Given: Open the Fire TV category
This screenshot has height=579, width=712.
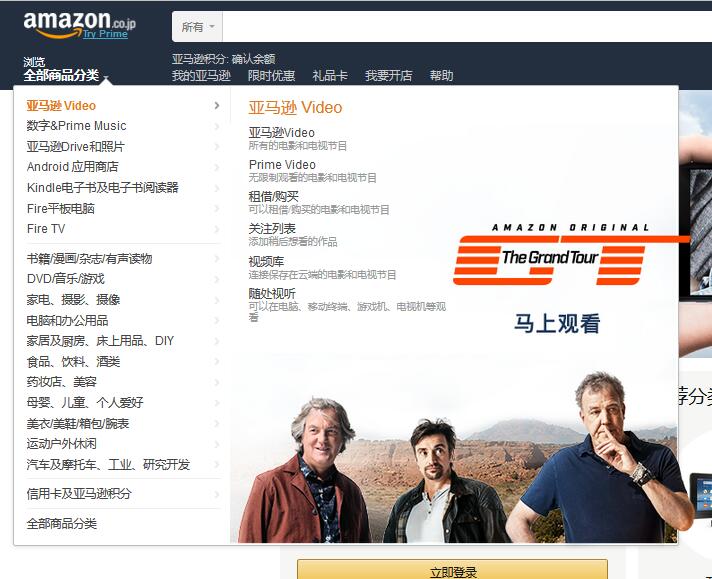Looking at the screenshot, I should (x=46, y=229).
